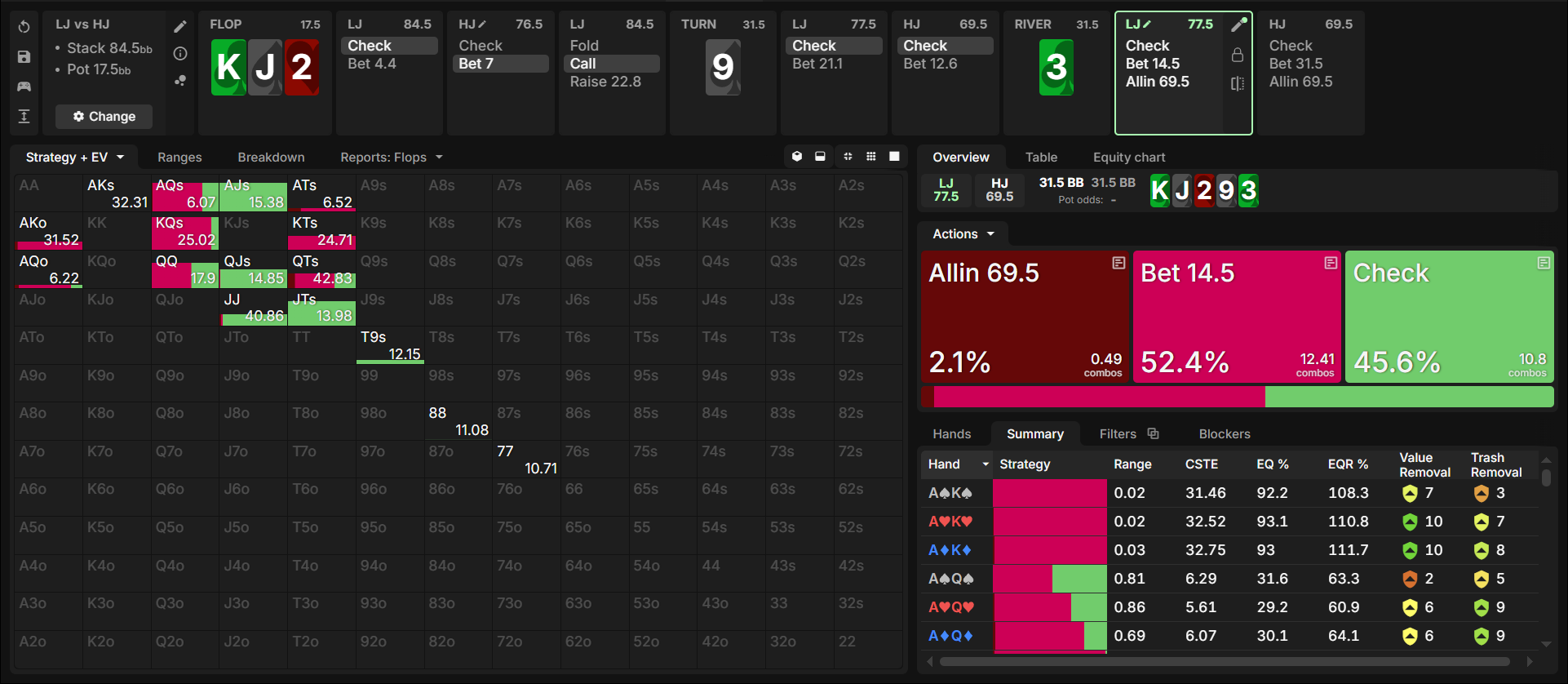1568x684 pixels.
Task: Click the green Check action block
Action: pyautogui.click(x=1449, y=316)
